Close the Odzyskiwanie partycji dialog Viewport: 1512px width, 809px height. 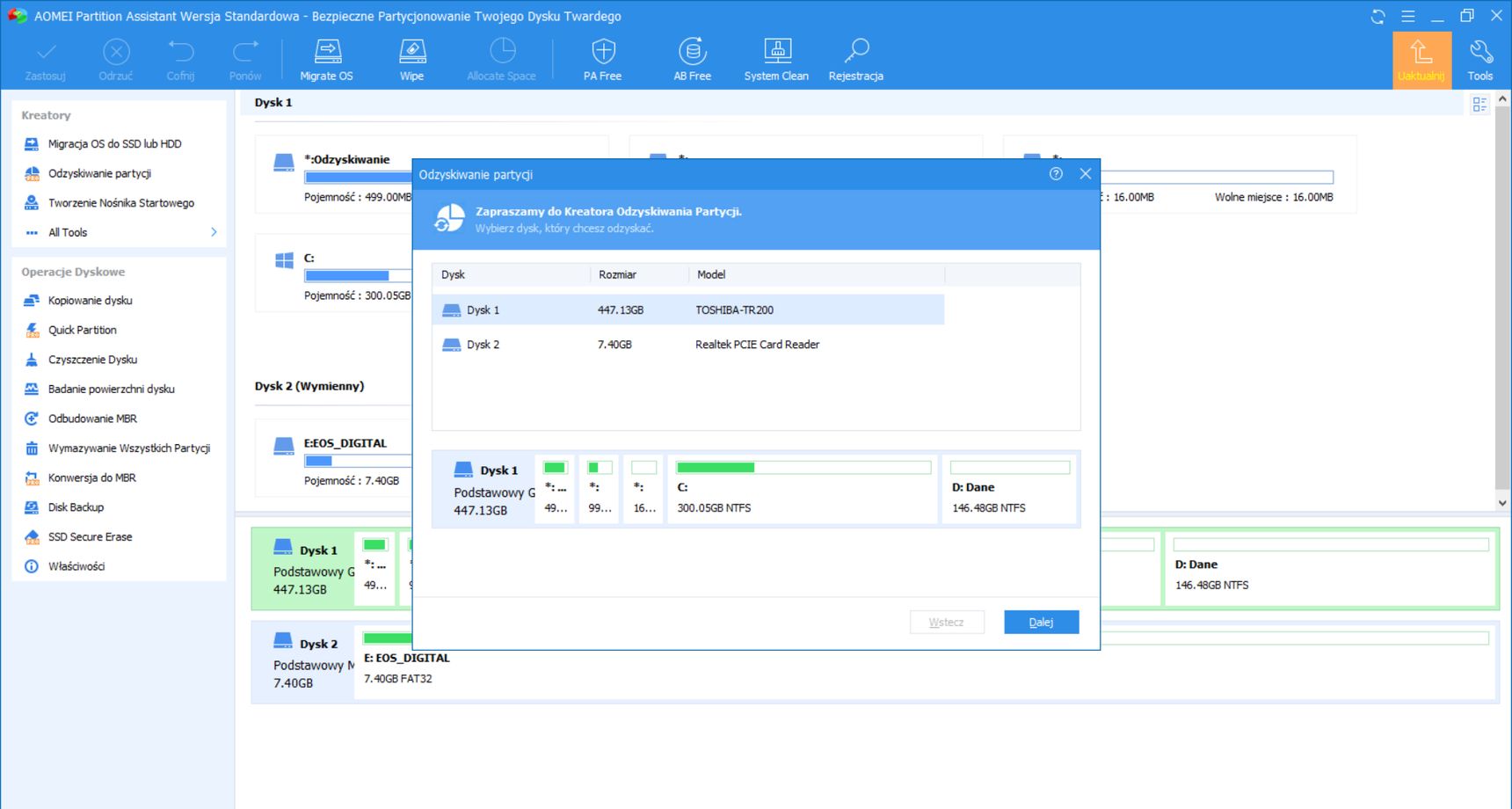point(1086,174)
